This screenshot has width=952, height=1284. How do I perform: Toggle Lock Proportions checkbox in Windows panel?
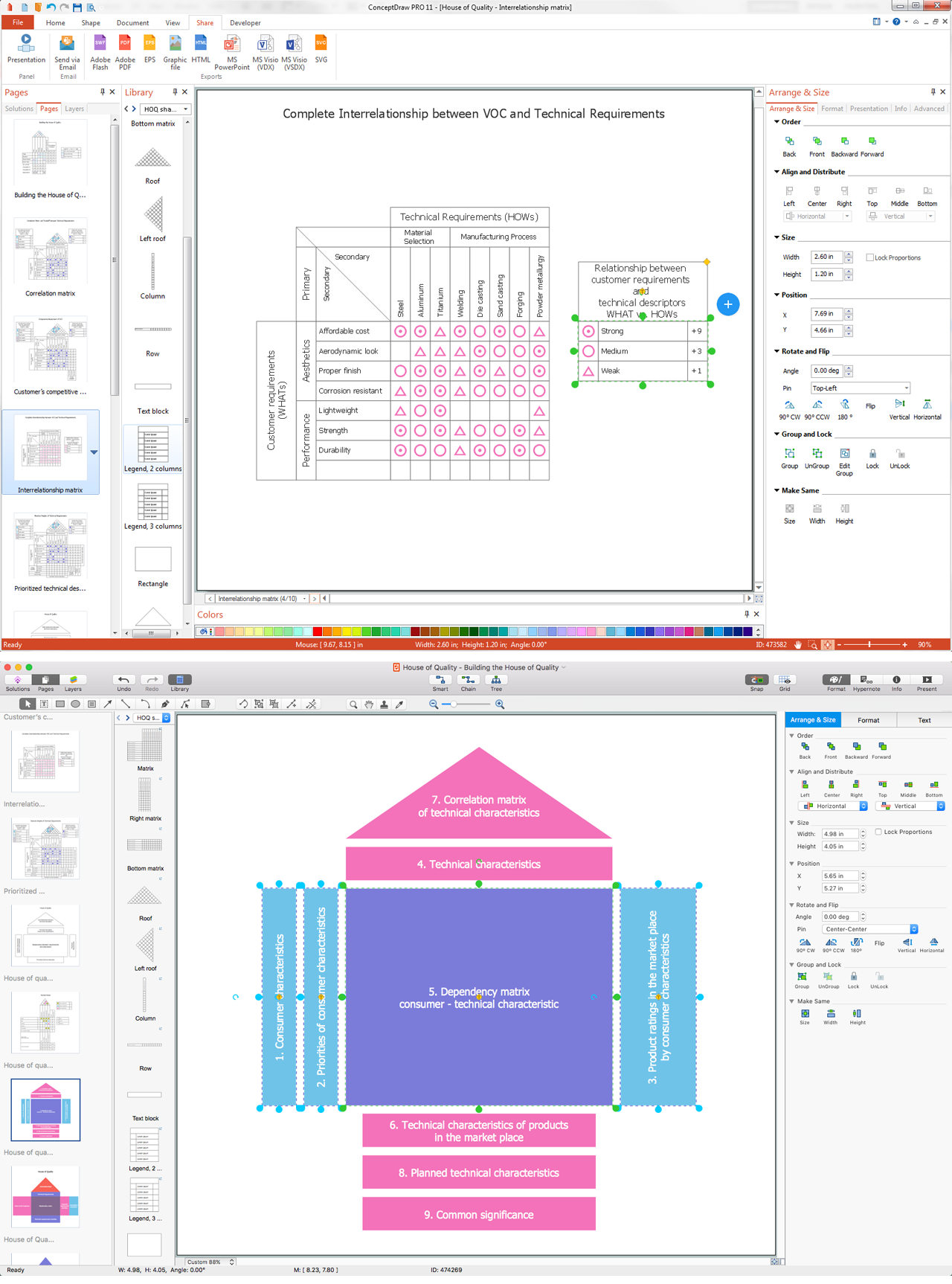tap(869, 257)
